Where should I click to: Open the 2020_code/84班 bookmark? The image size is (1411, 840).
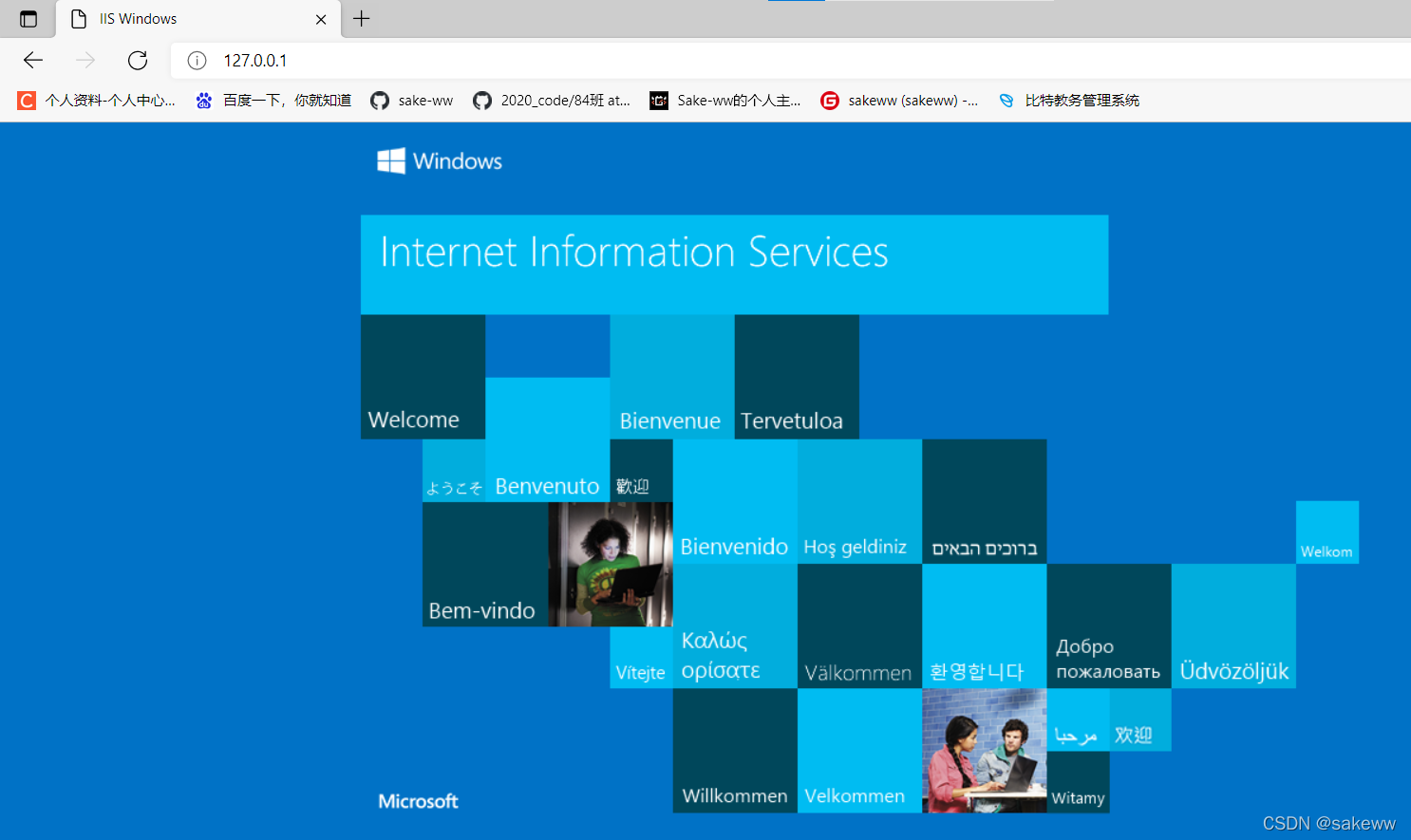coord(552,101)
